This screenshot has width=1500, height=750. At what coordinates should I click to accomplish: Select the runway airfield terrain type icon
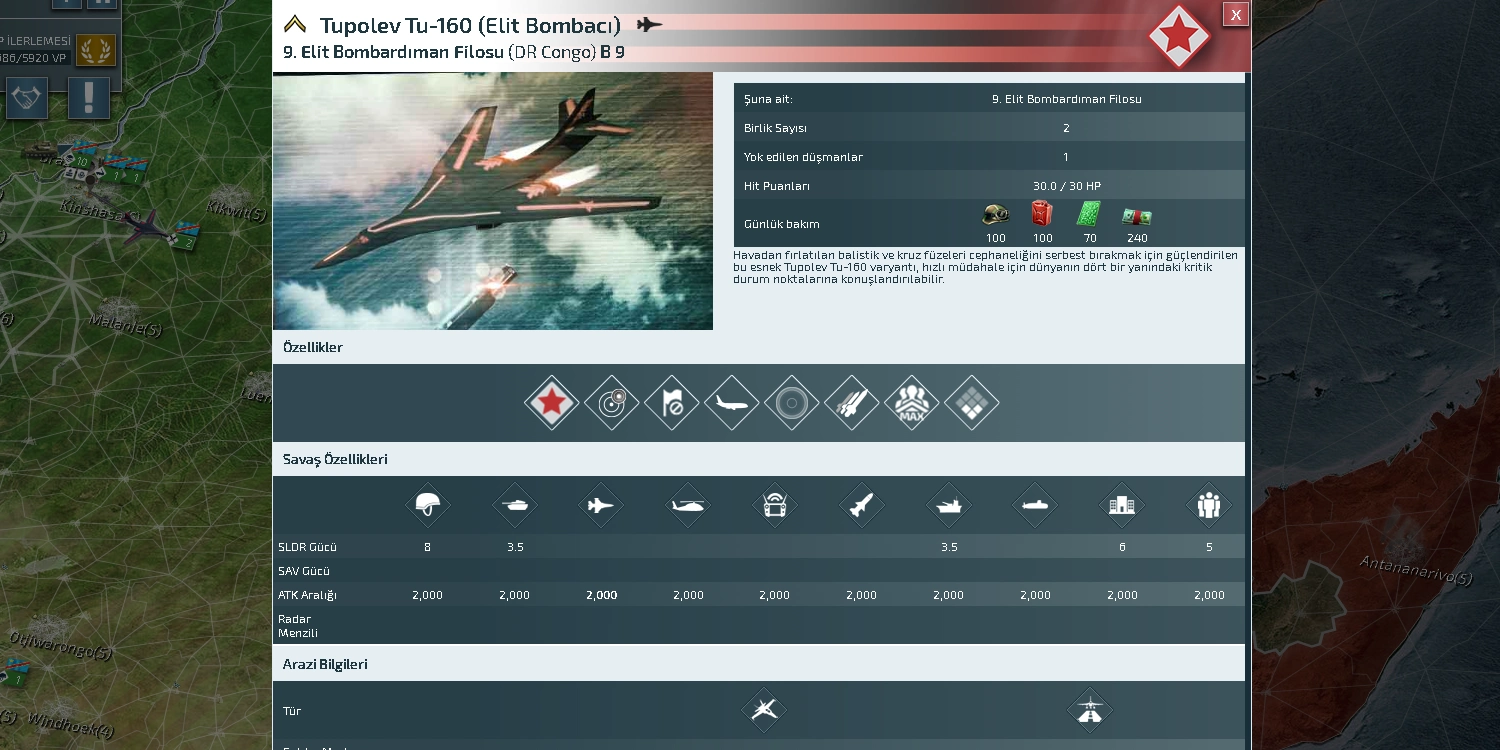coord(1089,711)
